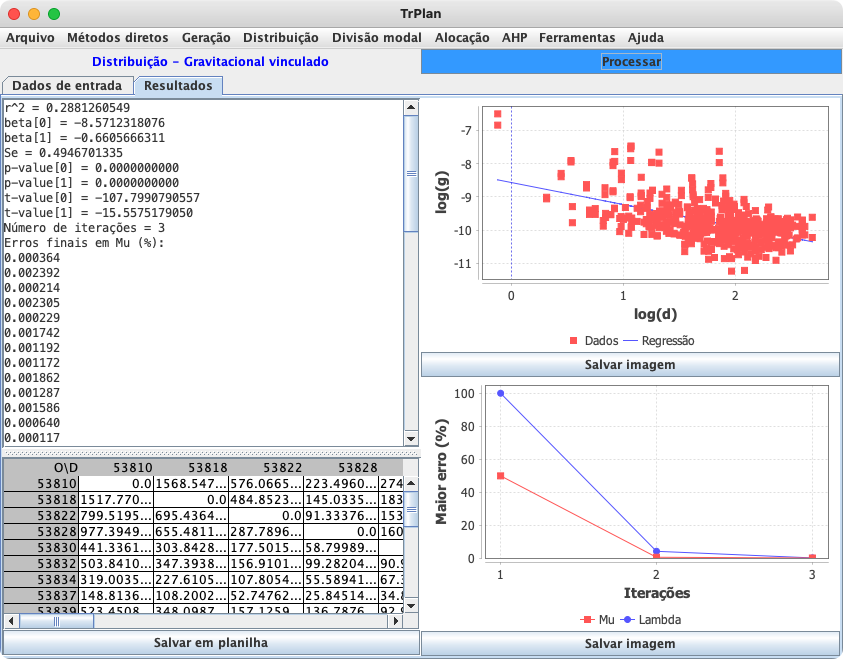This screenshot has width=843, height=659.
Task: Click the r^2 = 0.2881260549 line
Action: click(67, 108)
